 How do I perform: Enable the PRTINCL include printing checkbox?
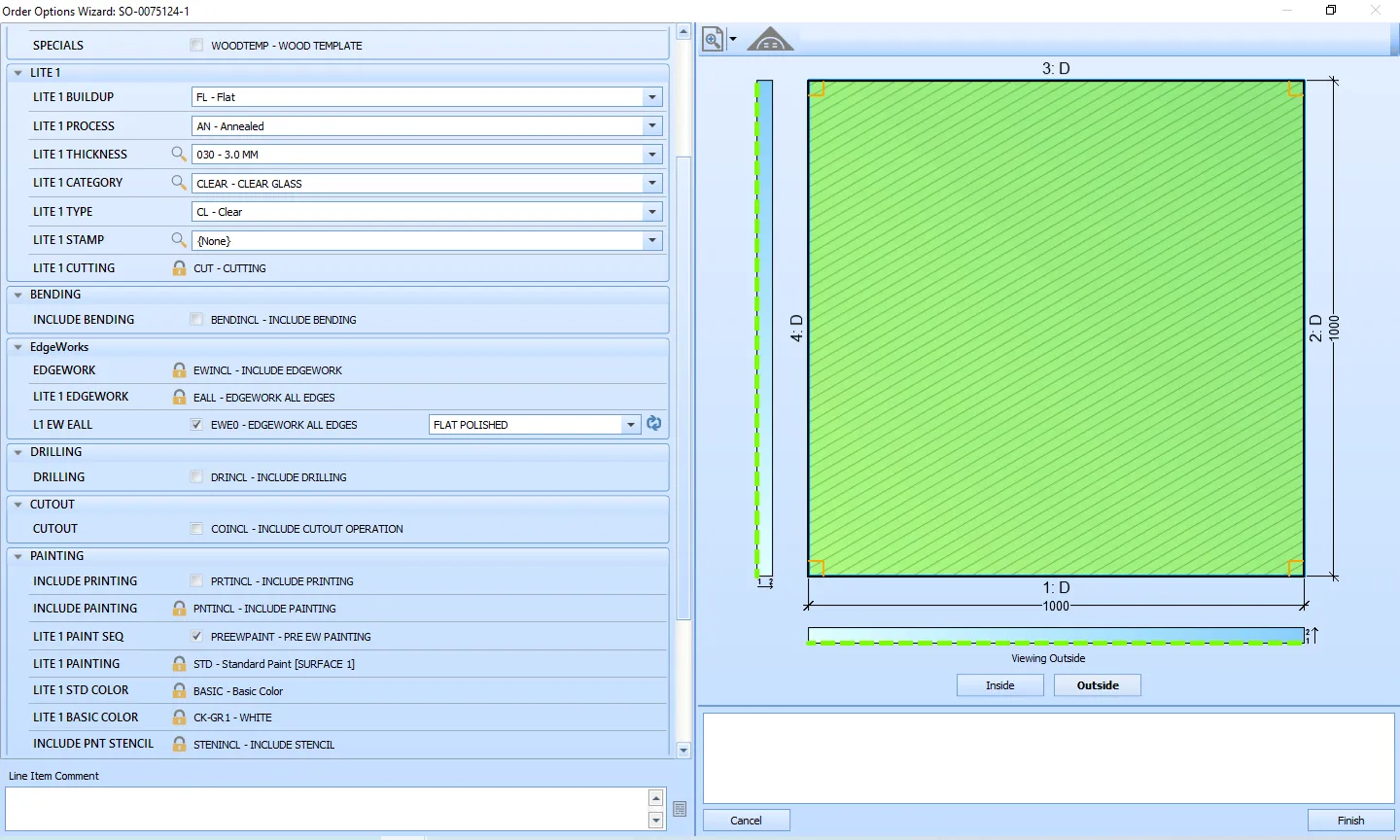coord(196,580)
